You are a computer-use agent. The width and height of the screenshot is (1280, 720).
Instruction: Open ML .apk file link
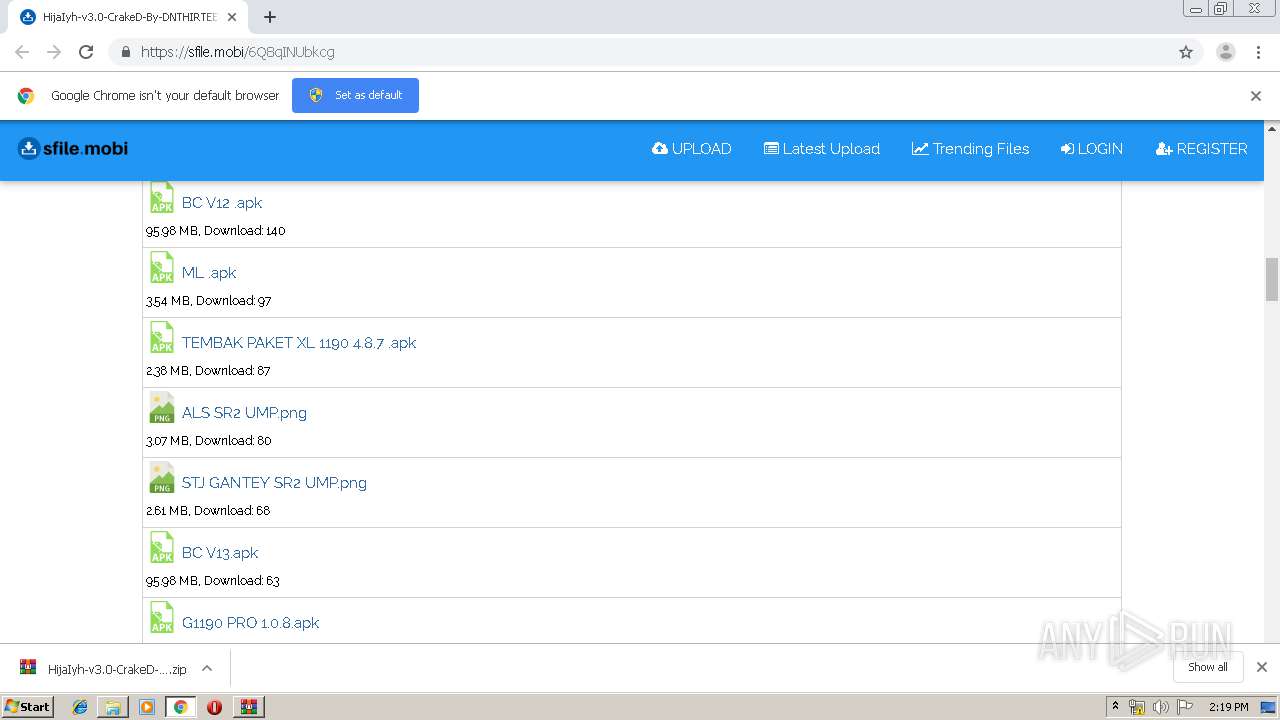point(209,273)
